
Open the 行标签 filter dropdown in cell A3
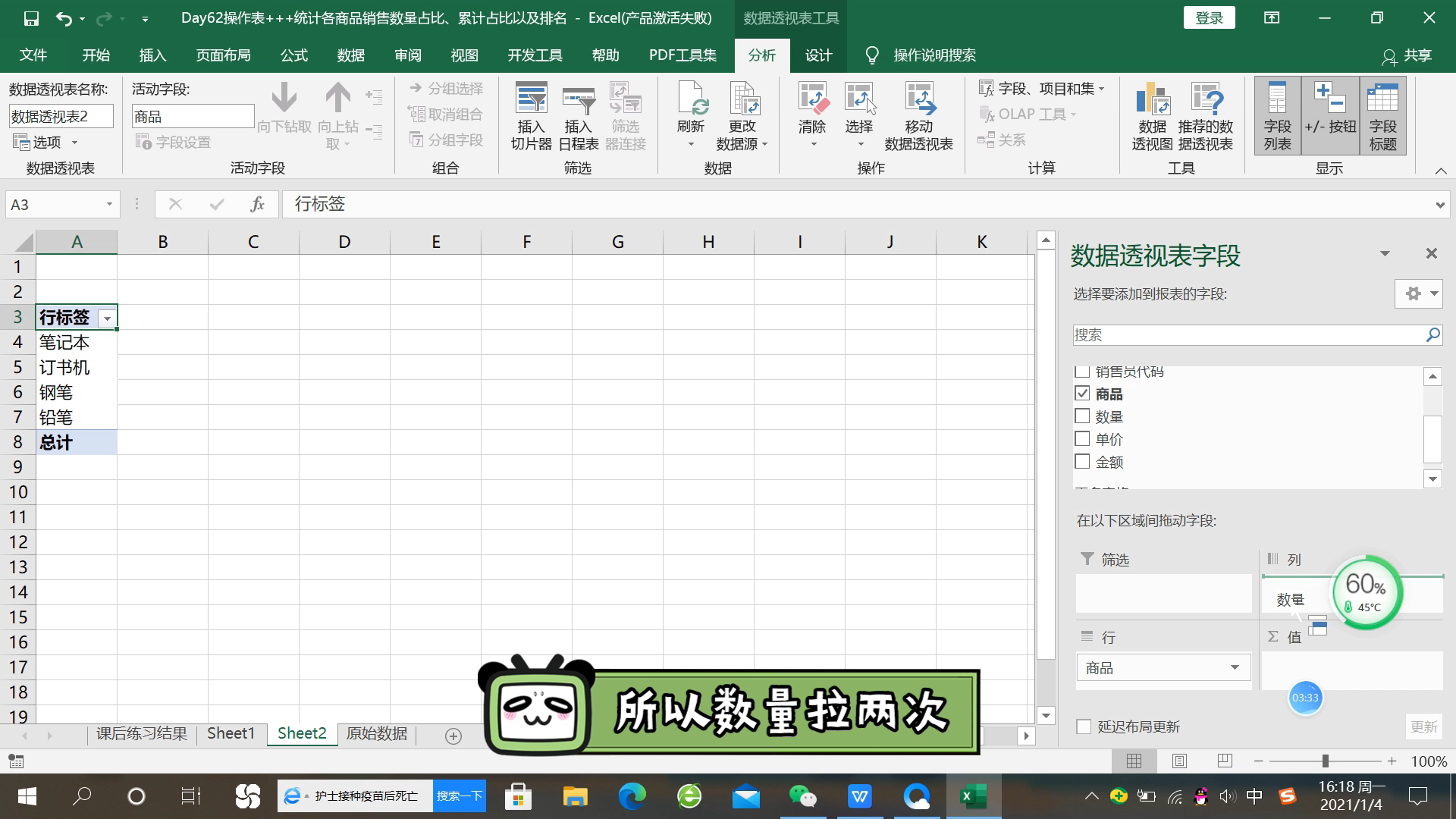click(x=107, y=318)
